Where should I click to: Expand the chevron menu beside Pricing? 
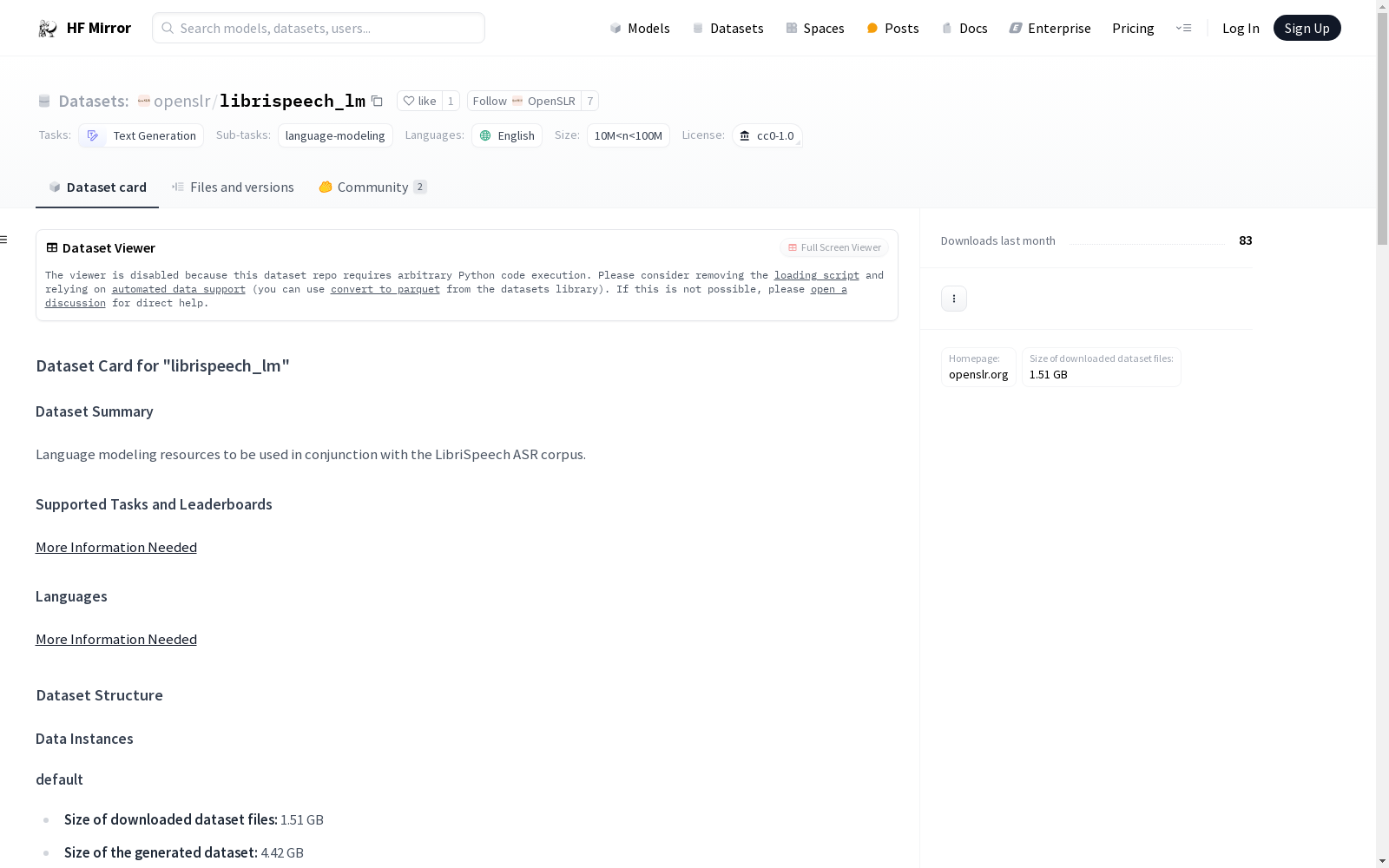(1183, 28)
